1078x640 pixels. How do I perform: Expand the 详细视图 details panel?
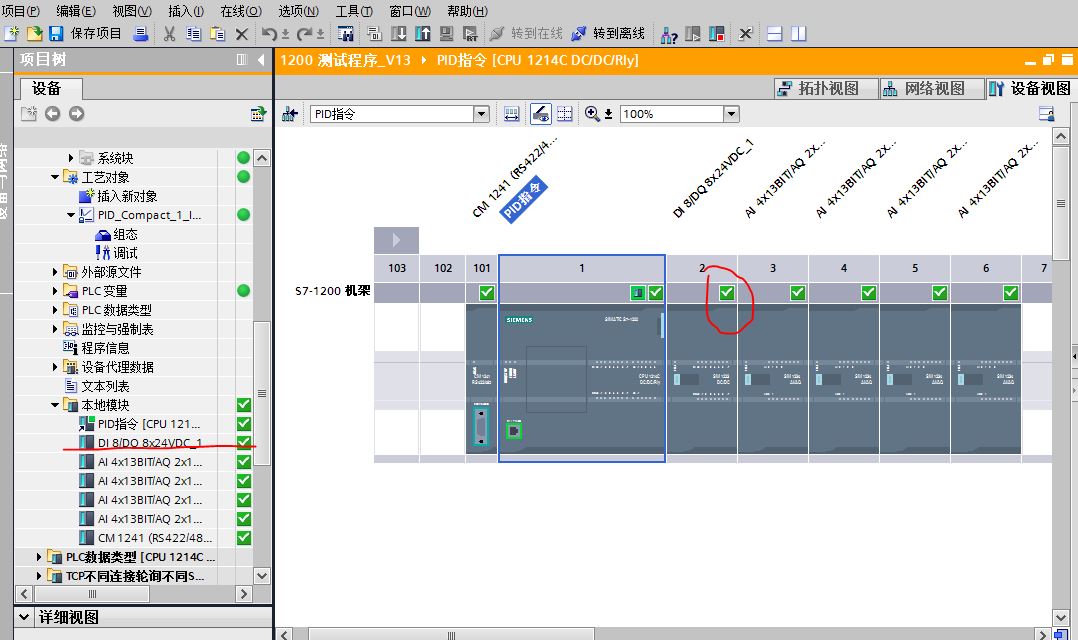[24, 617]
